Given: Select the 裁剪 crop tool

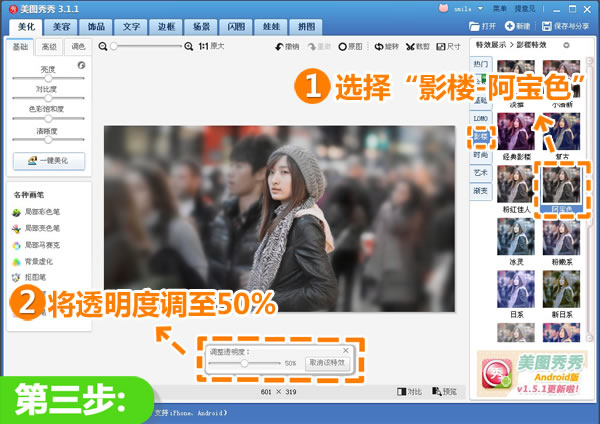Looking at the screenshot, I should coord(418,47).
